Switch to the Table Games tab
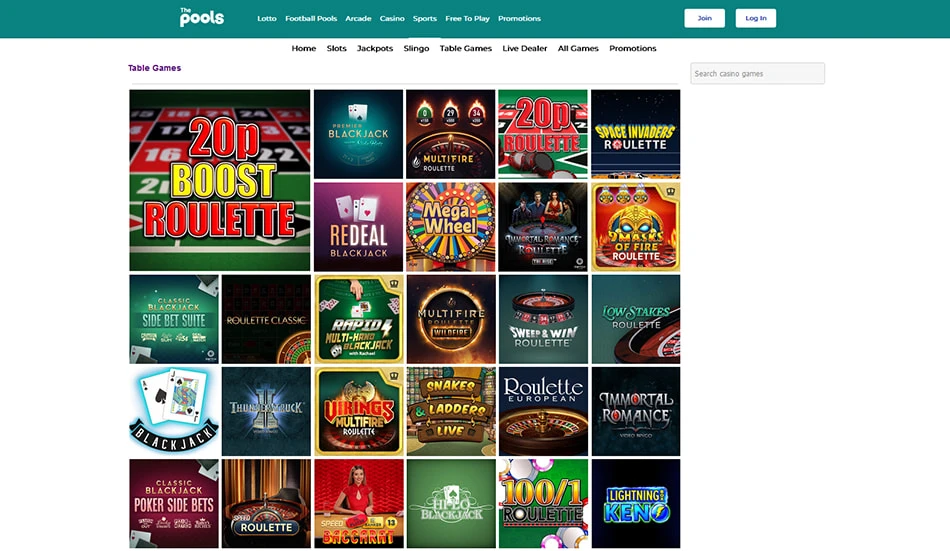This screenshot has height=551, width=950. pyautogui.click(x=465, y=48)
